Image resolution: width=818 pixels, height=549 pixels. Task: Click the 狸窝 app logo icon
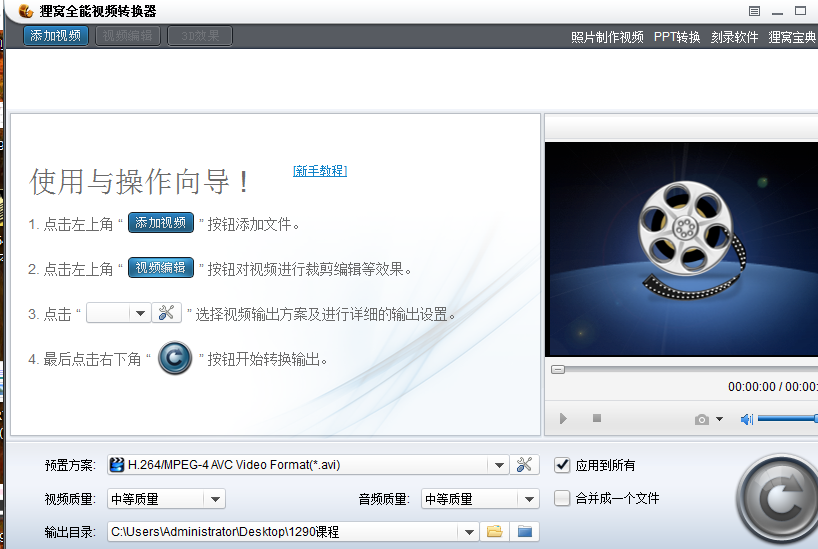26,10
